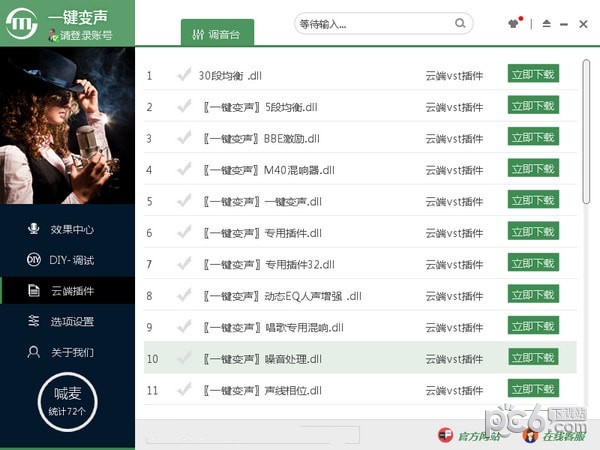
Task: Download BBE激励.dll with 立即下载
Action: click(x=533, y=137)
